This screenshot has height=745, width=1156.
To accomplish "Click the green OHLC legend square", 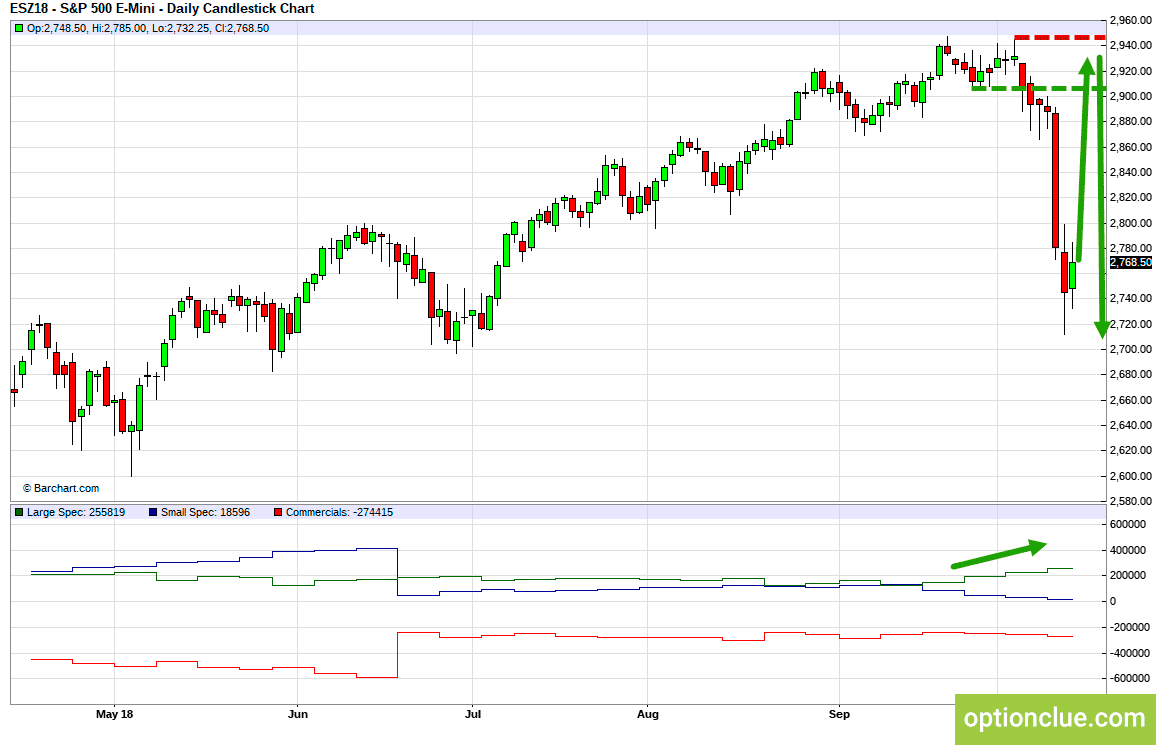I will click(x=18, y=28).
